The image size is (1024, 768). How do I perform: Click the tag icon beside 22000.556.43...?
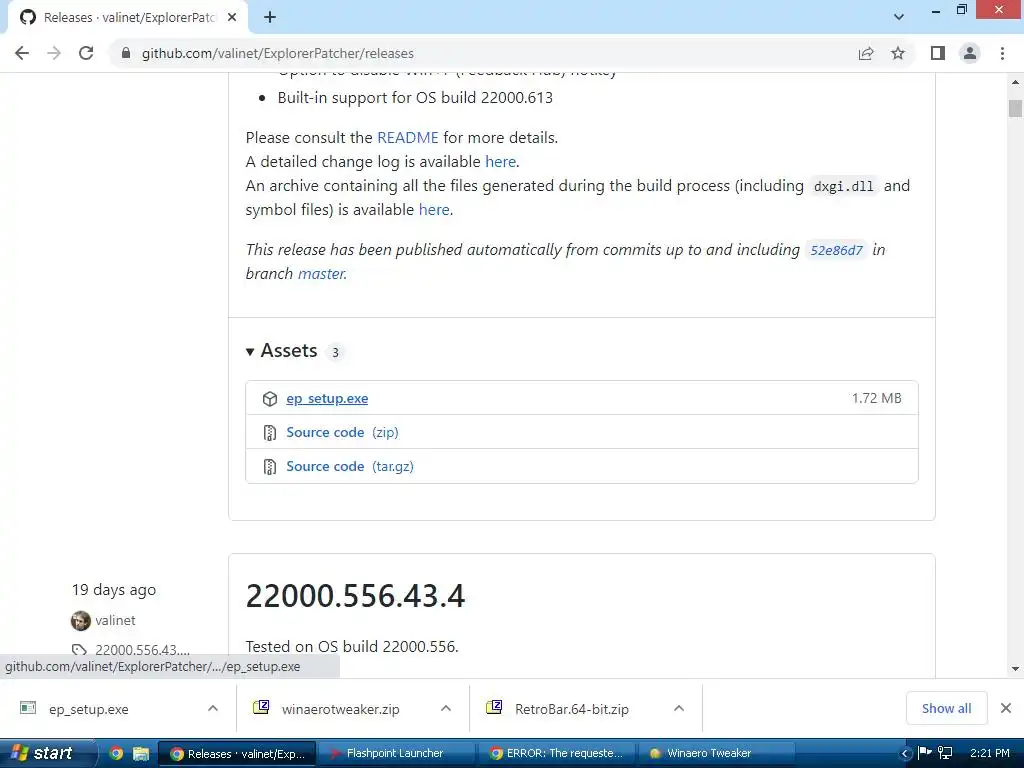pos(79,650)
